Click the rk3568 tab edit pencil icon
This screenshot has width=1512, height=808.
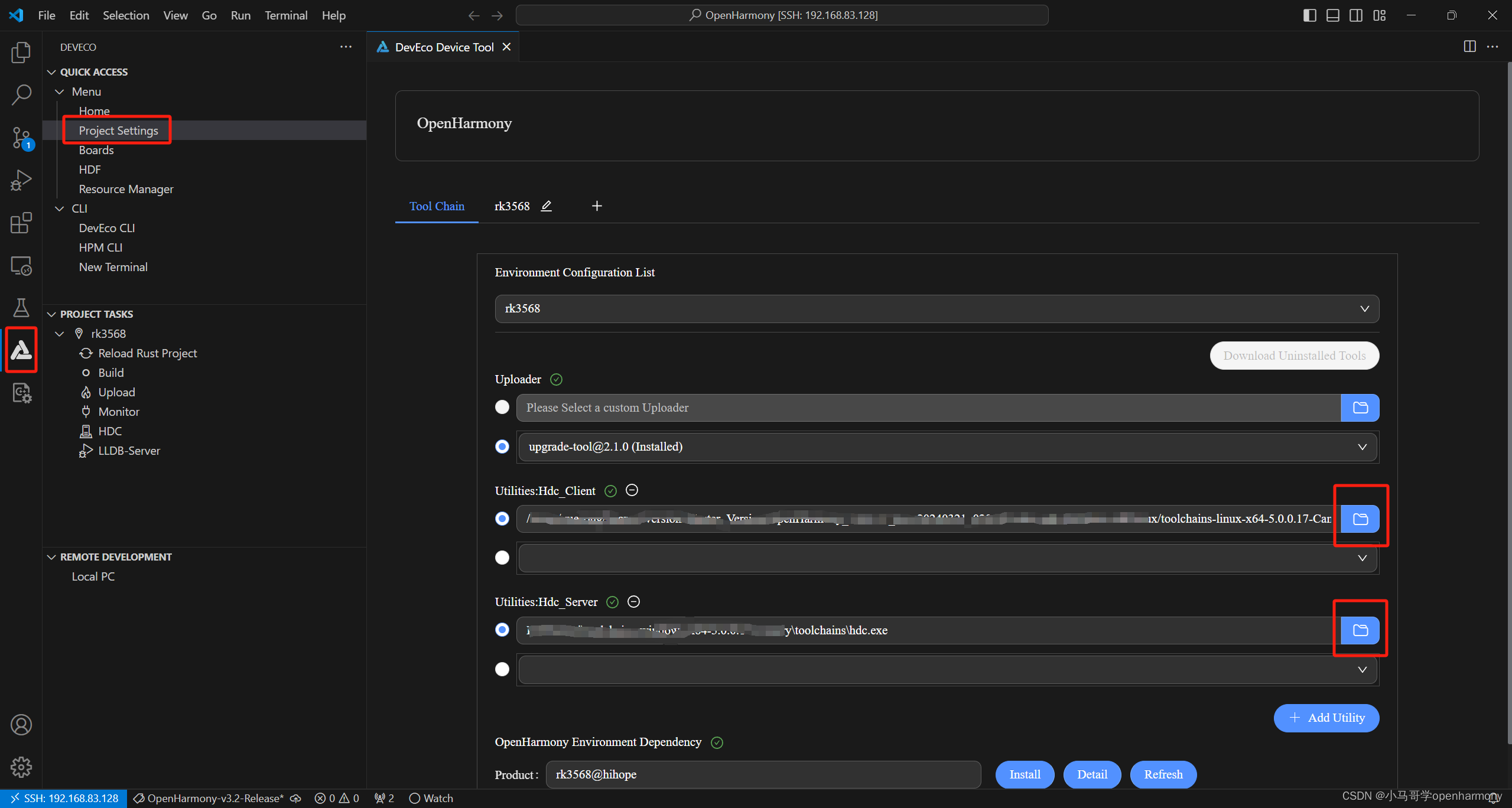click(x=547, y=206)
